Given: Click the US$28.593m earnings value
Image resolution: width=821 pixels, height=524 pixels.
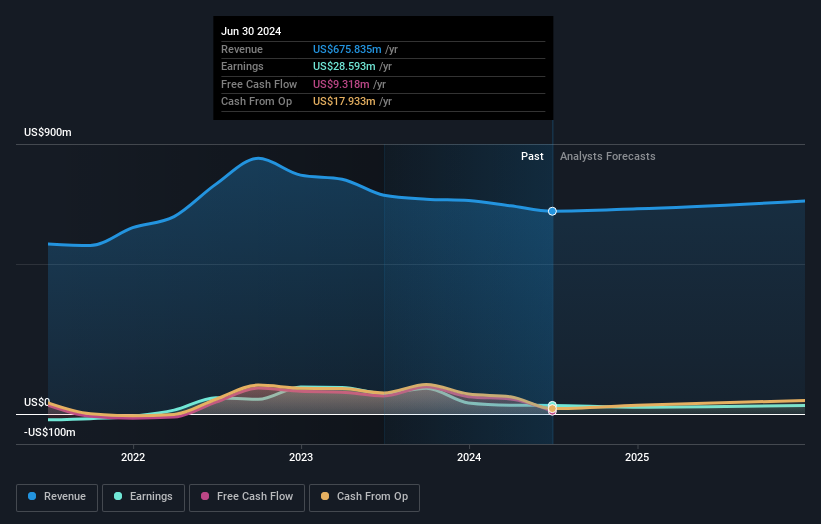Looking at the screenshot, I should [344, 66].
